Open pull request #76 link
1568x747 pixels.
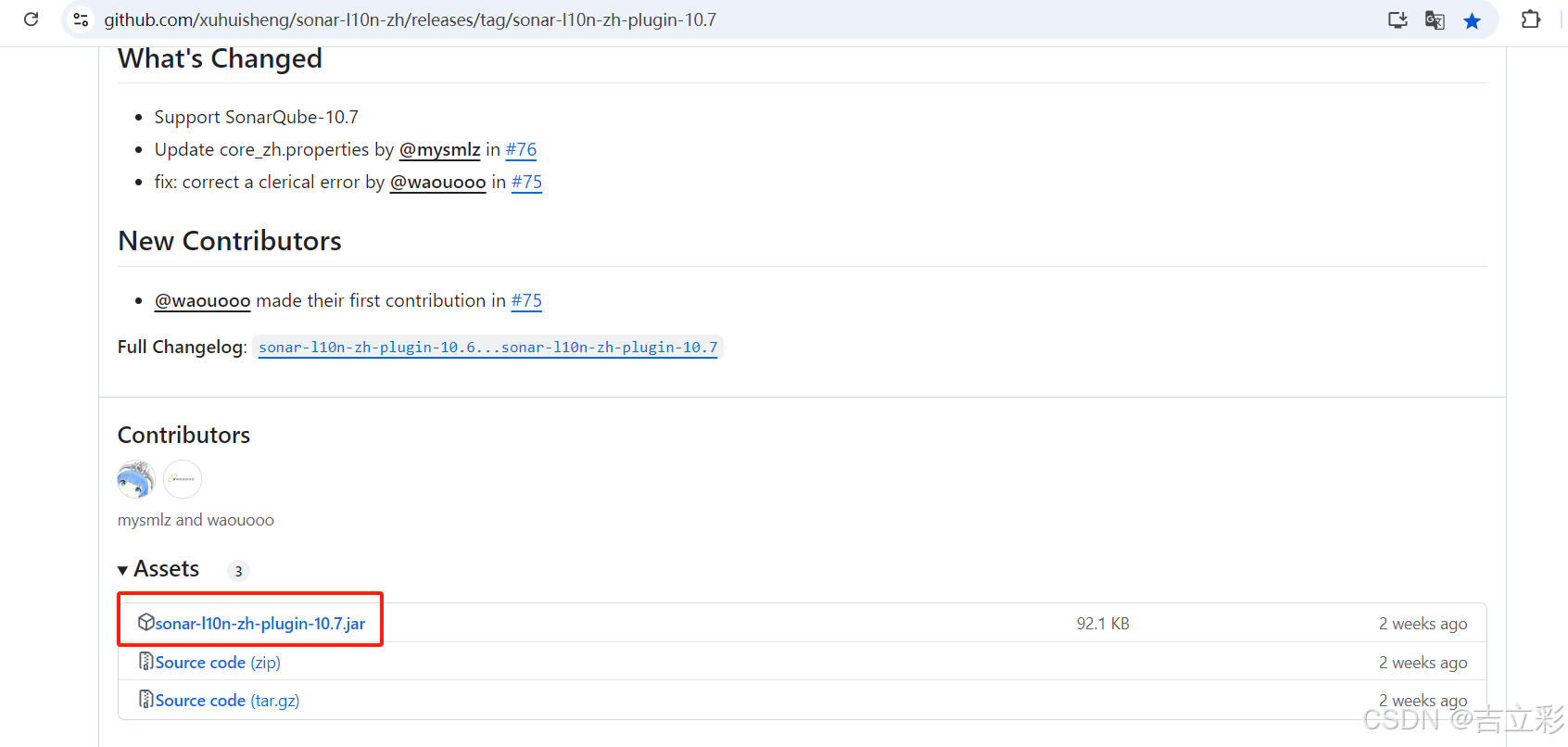point(521,149)
